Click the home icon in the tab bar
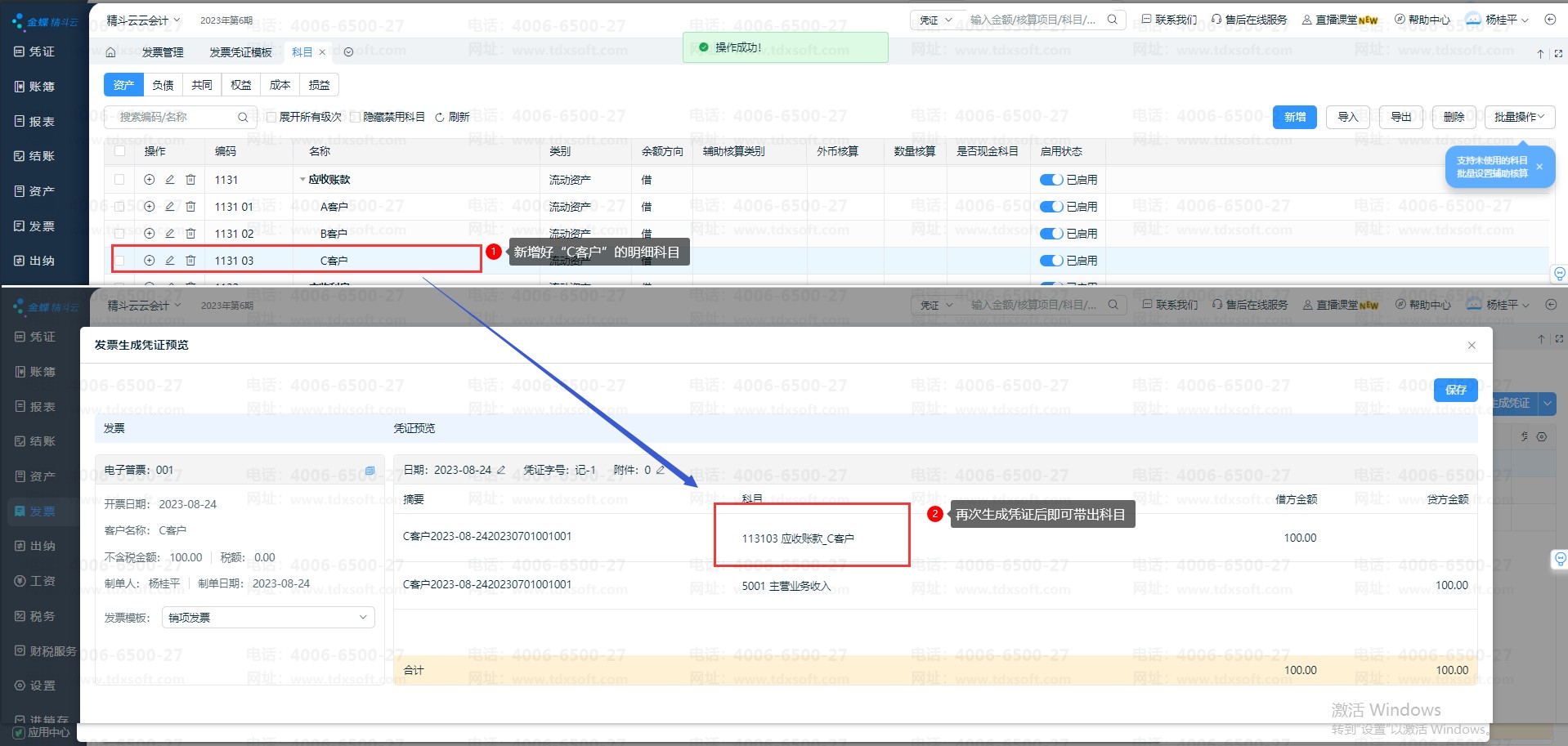The image size is (1568, 746). pyautogui.click(x=110, y=52)
